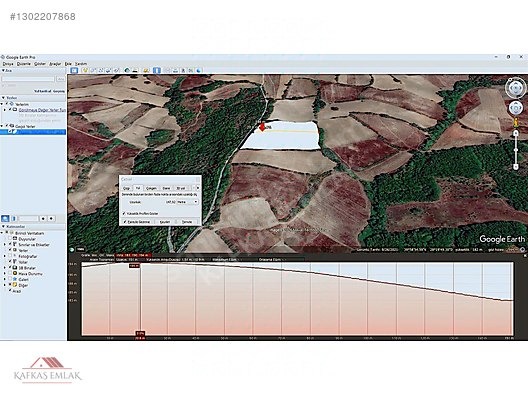
Task: Uncheck the 3B Binalar layer checkbox
Action: 10,268
